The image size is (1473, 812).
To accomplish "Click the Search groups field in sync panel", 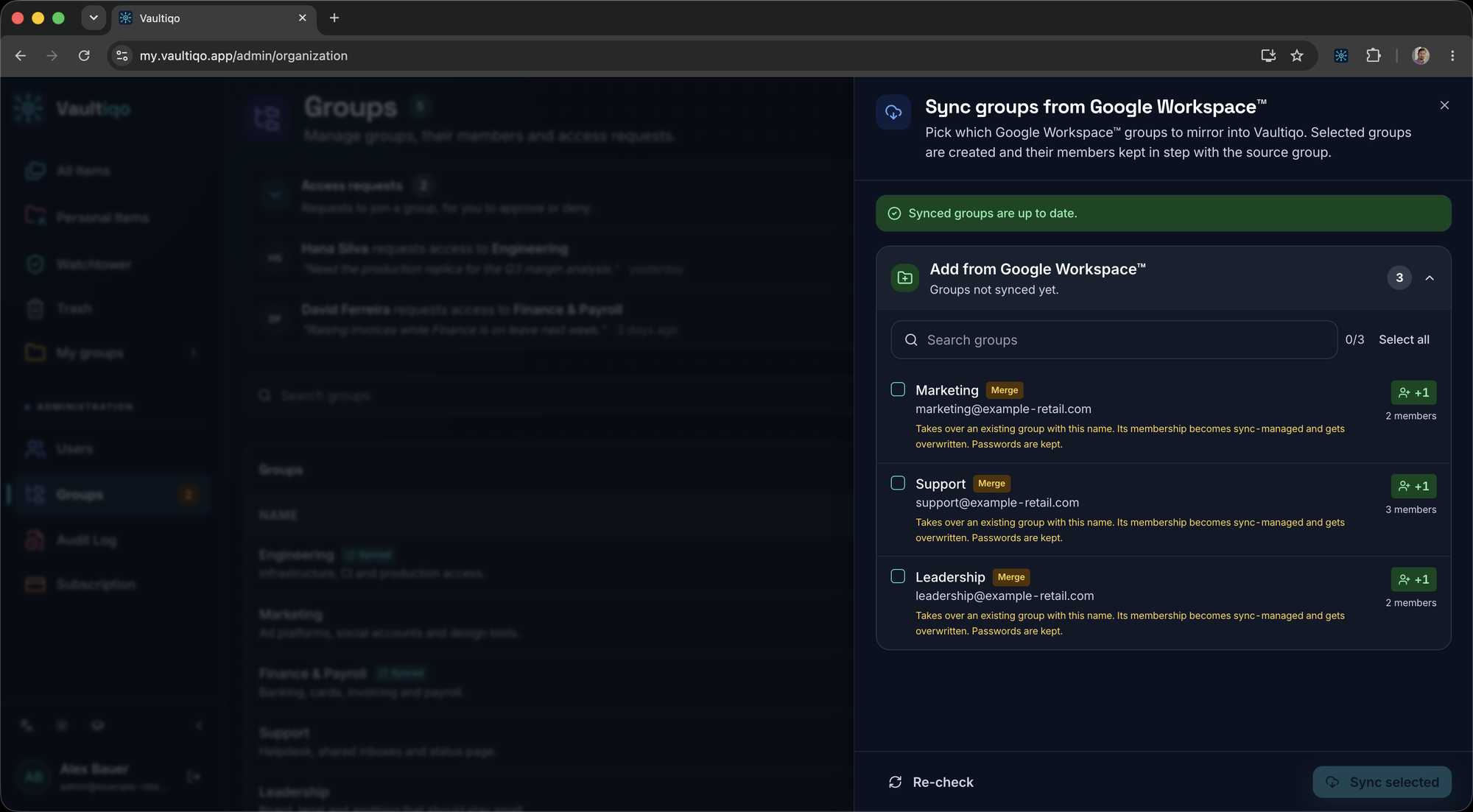I will click(1114, 339).
